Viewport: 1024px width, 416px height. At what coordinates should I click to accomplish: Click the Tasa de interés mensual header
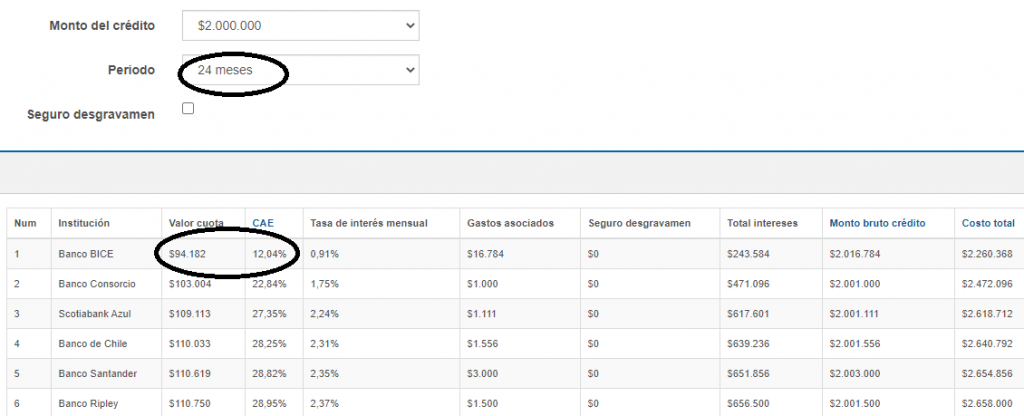369,223
